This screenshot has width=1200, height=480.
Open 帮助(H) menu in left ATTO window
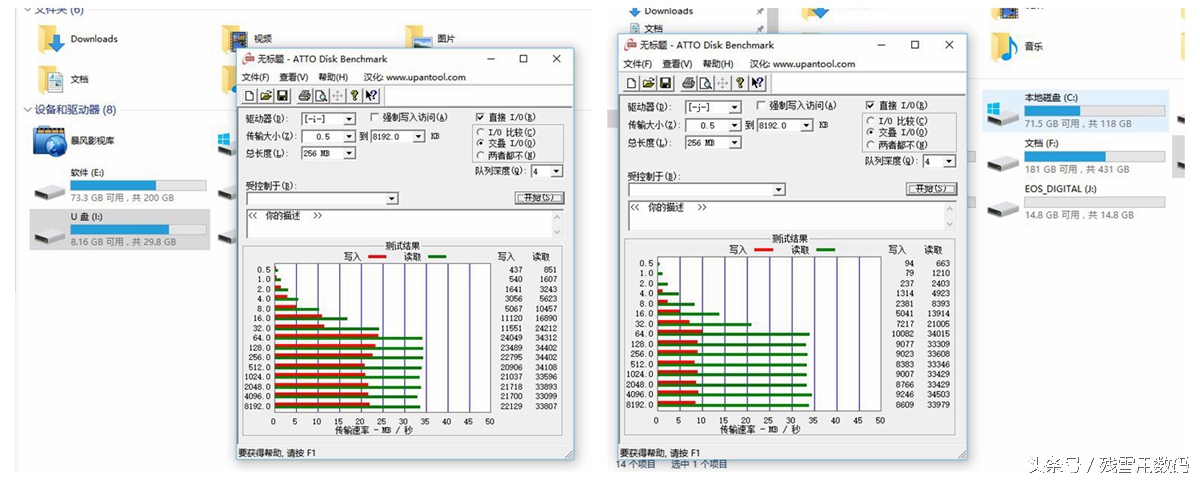333,77
